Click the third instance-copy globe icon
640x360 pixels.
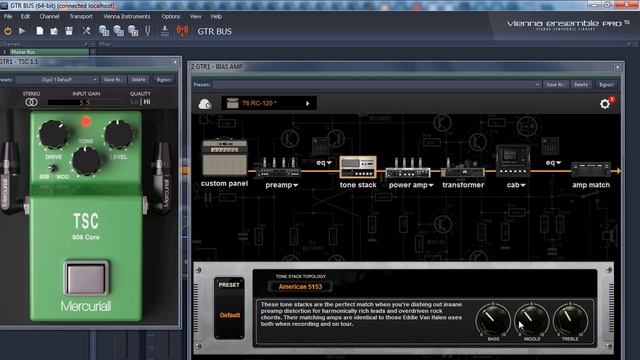133,31
